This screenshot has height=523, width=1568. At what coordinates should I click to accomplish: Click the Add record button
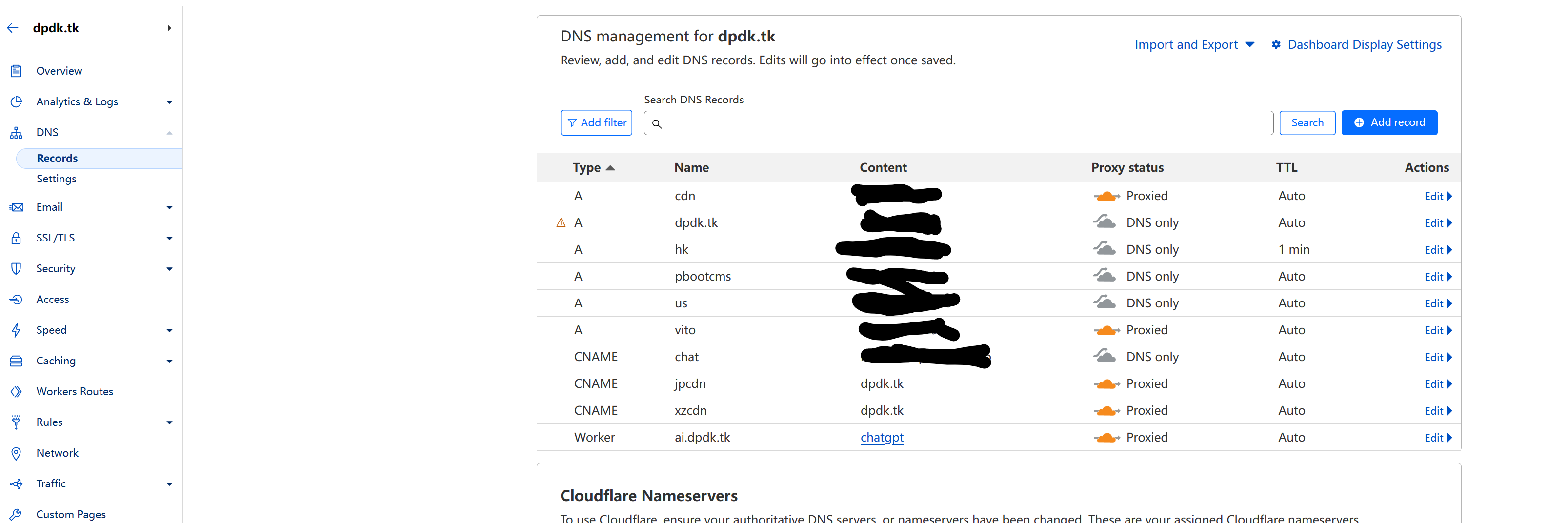point(1389,122)
